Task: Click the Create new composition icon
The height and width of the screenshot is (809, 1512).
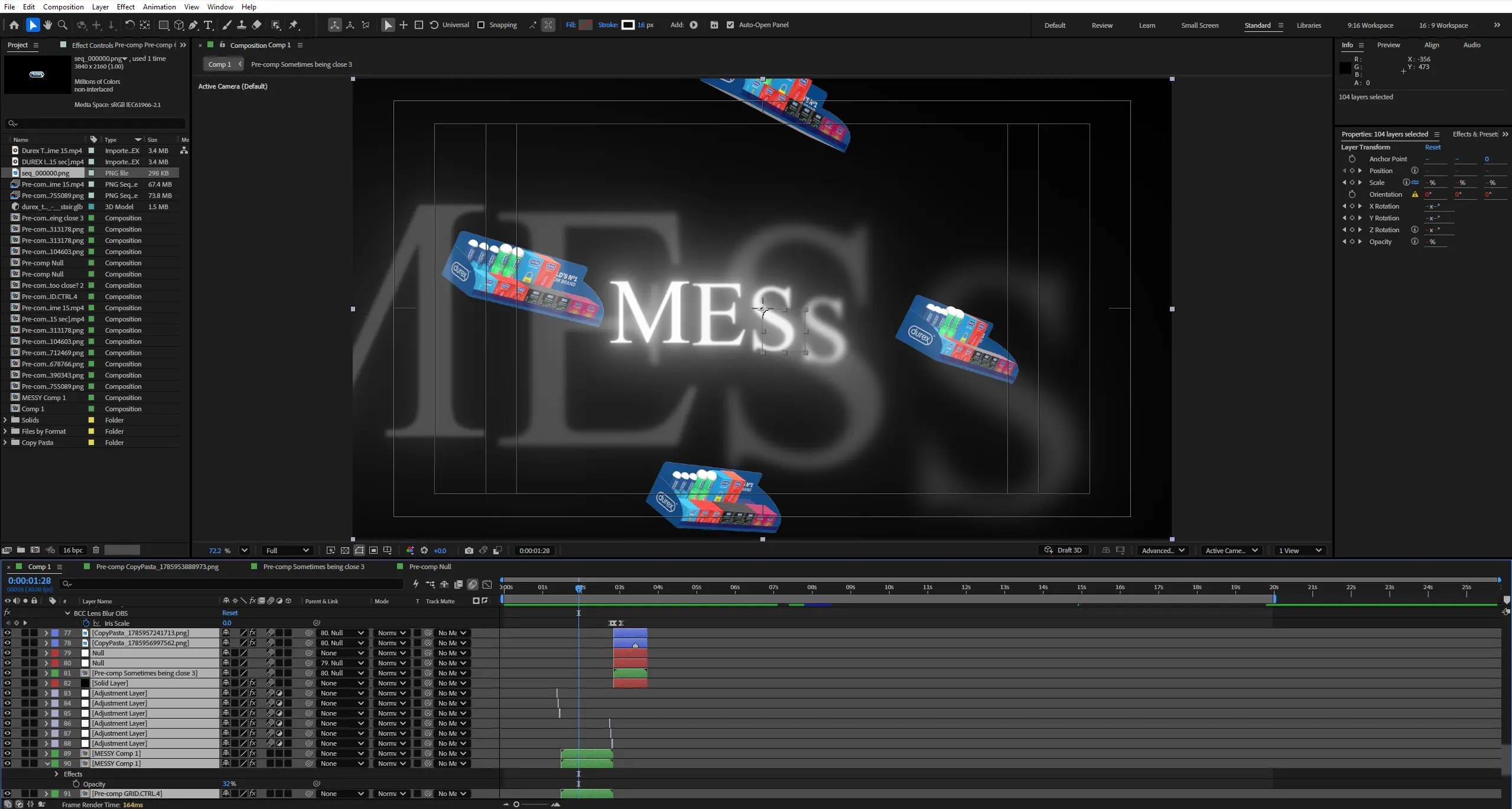Action: 35,550
